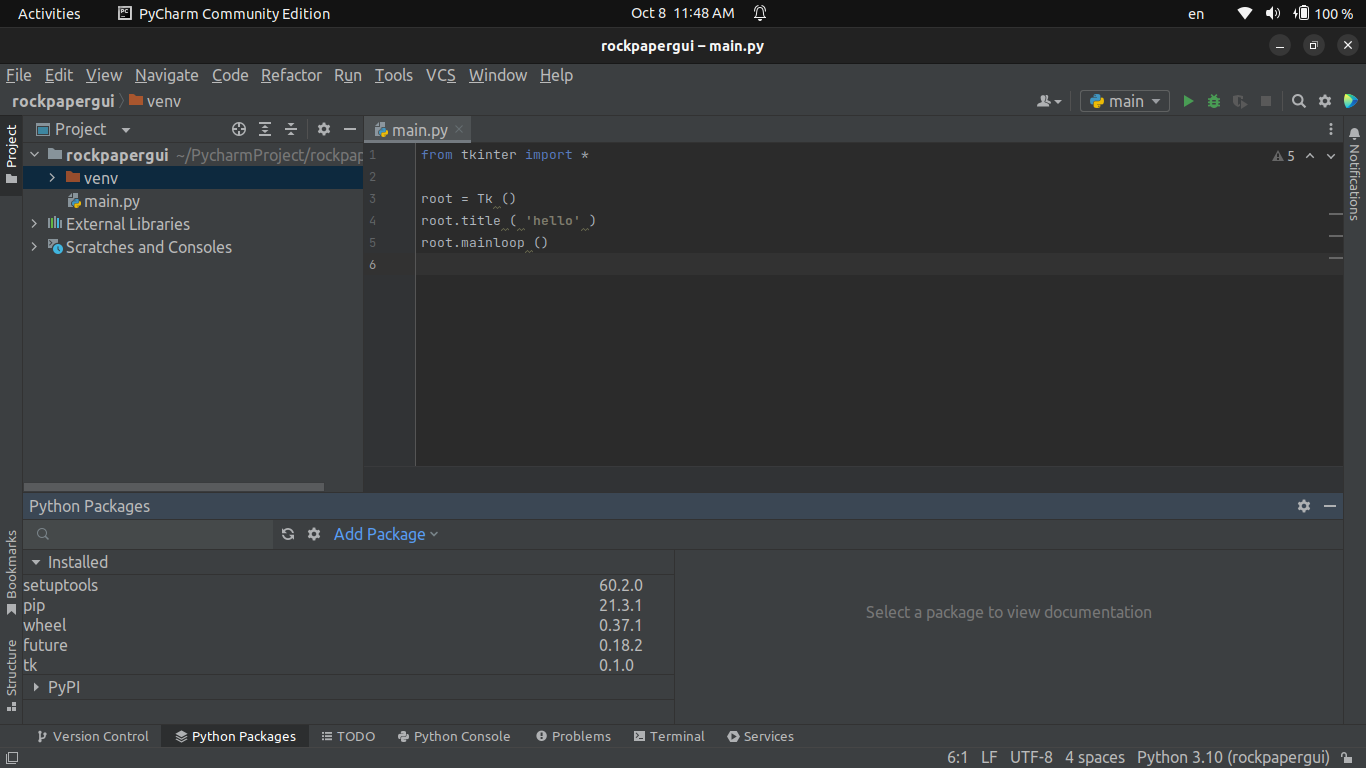Click the Code With Me icon

[1049, 101]
